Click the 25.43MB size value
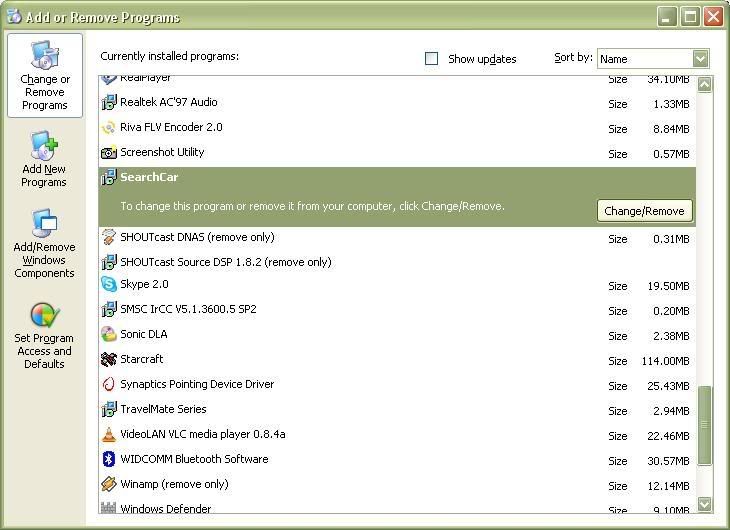Viewport: 730px width, 530px height. [x=668, y=386]
